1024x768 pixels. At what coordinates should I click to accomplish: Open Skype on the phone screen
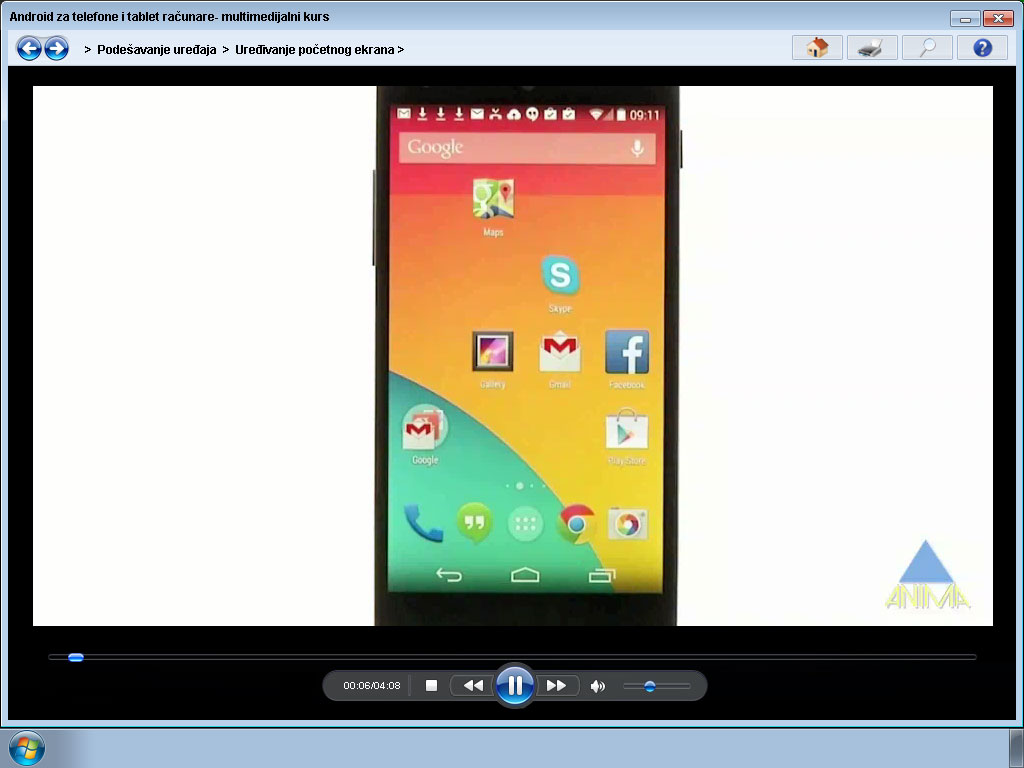[x=559, y=273]
